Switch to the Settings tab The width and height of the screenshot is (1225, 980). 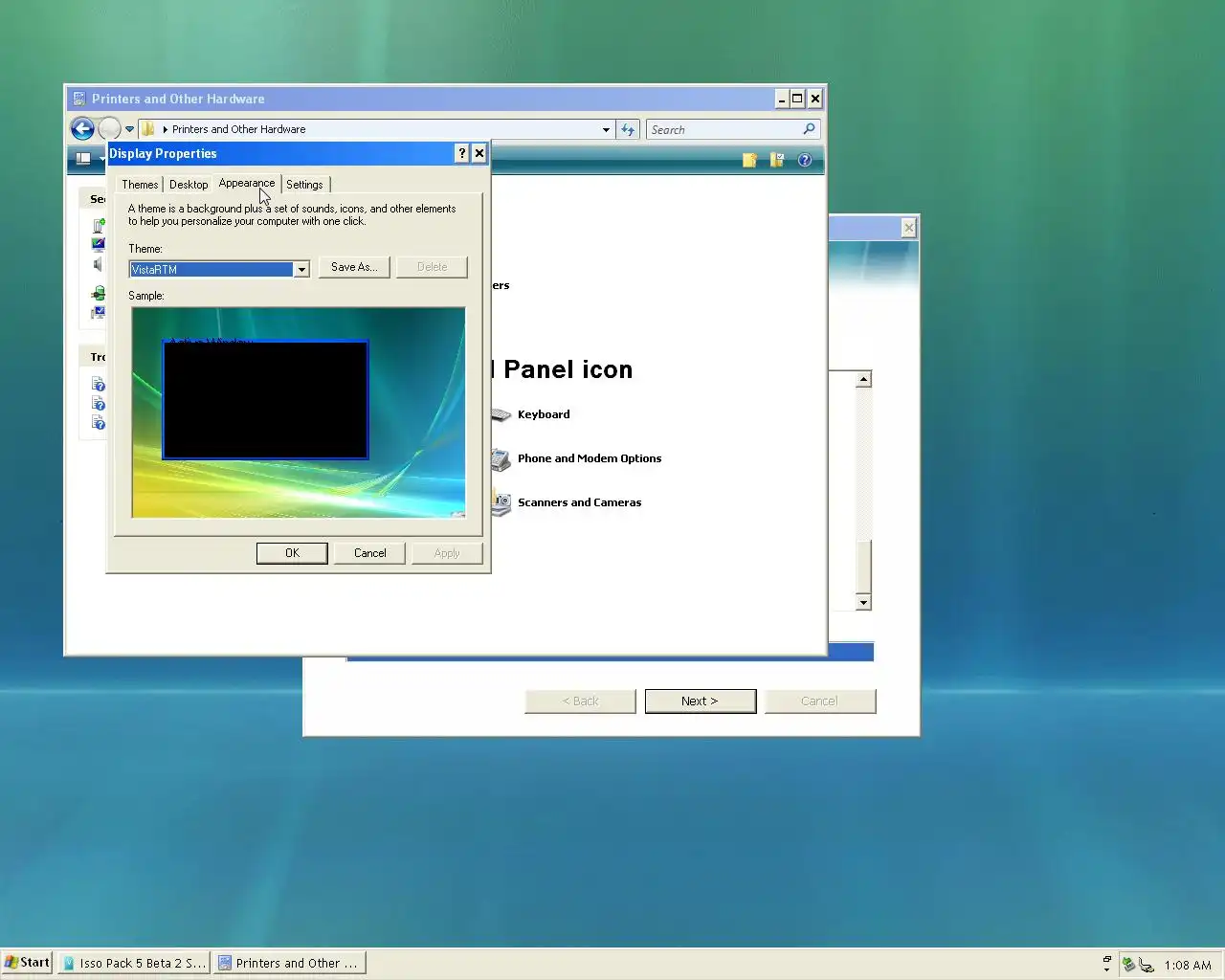click(304, 185)
